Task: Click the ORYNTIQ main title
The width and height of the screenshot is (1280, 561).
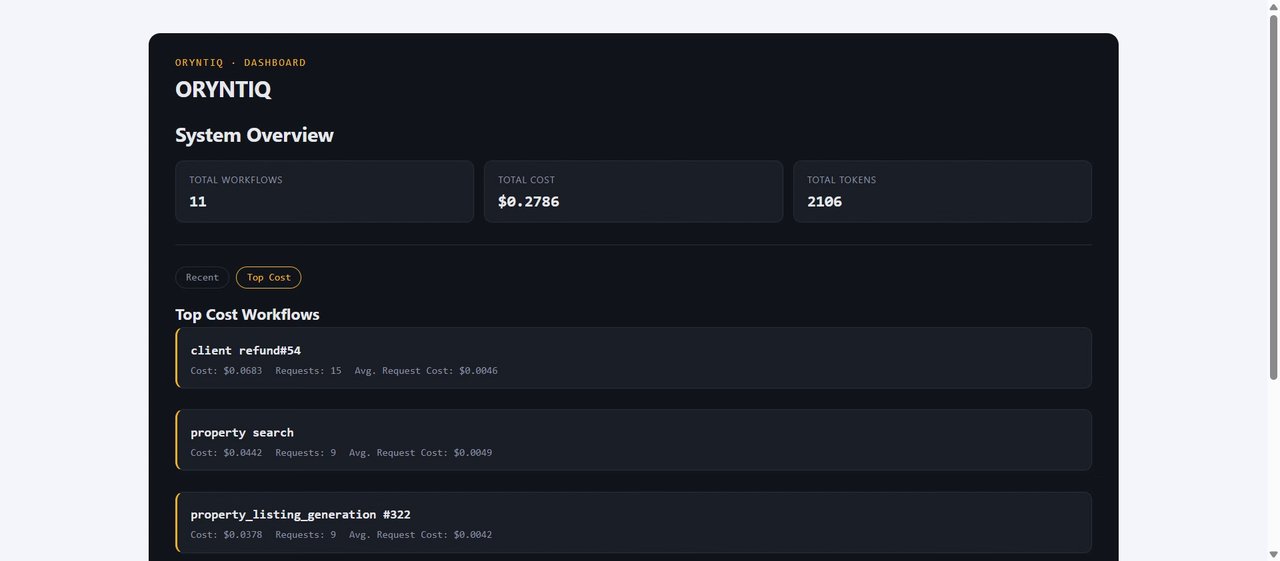Action: click(x=223, y=89)
